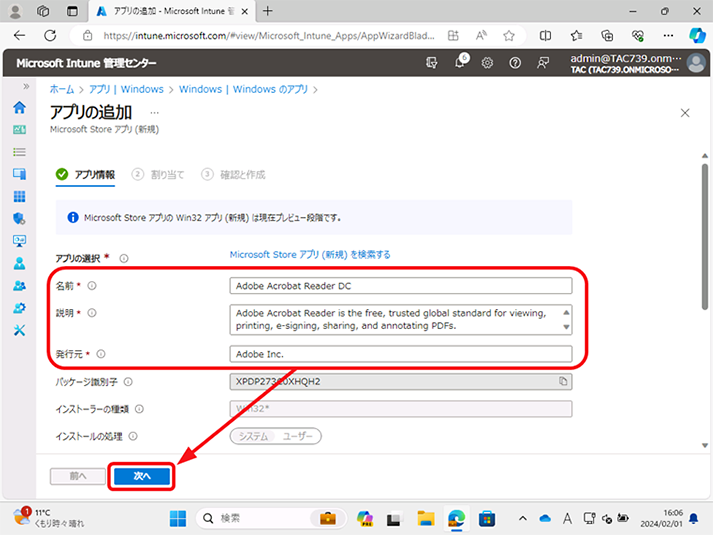Open Tenant administration icon in sidebar

click(19, 308)
